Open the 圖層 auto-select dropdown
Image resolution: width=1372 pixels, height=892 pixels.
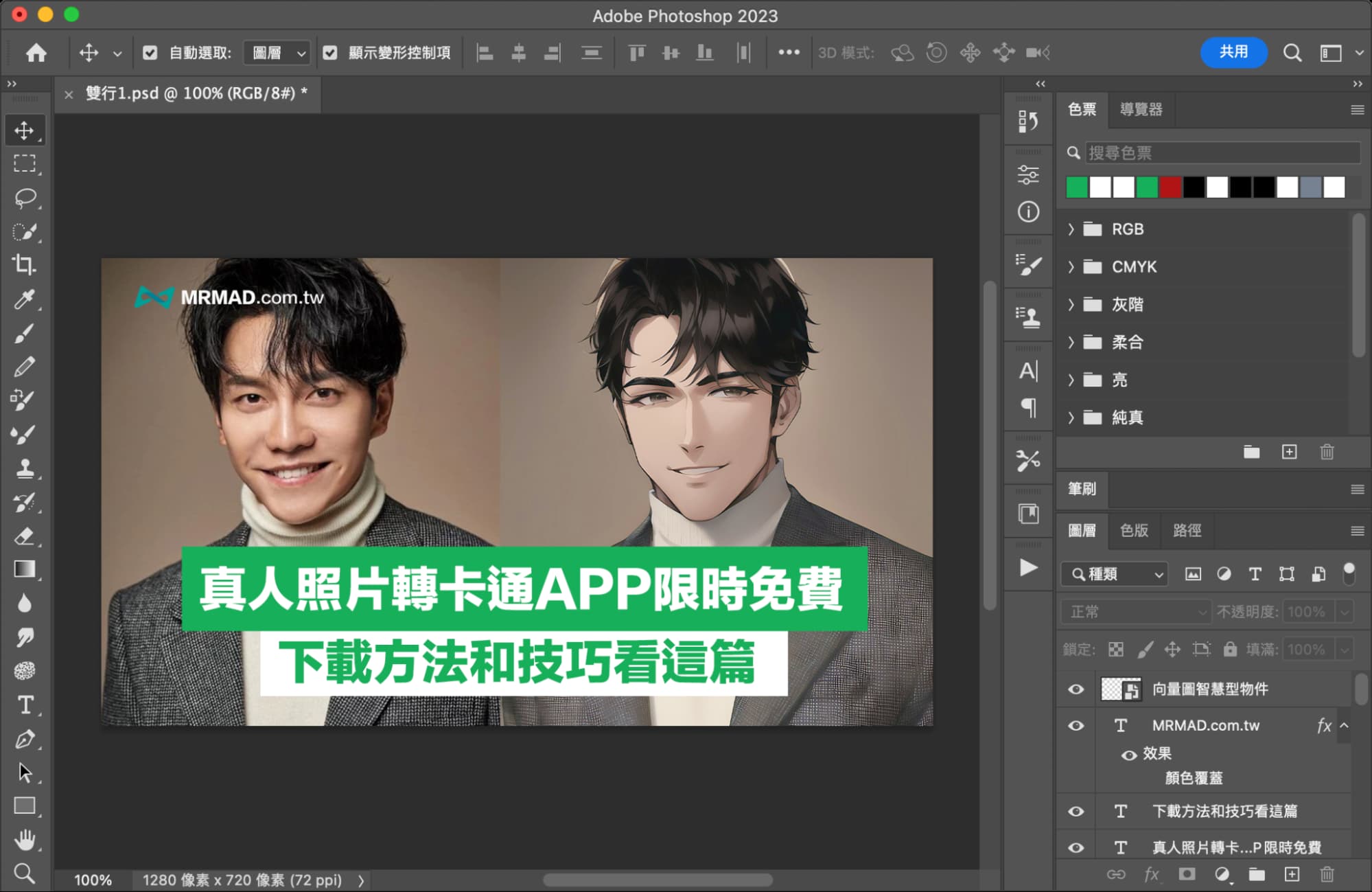tap(277, 53)
